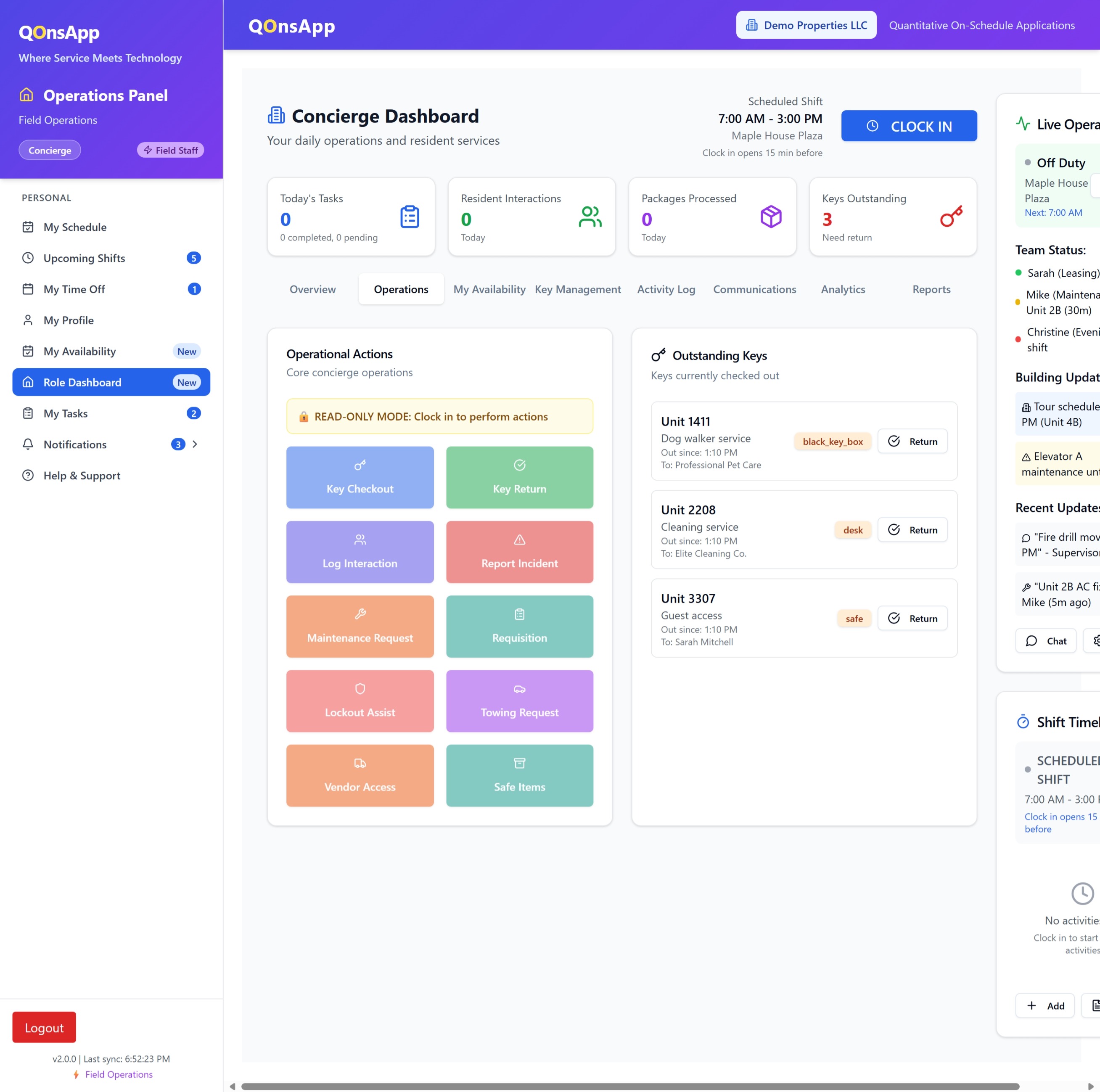Click the Key Checkout action tile
Image resolution: width=1100 pixels, height=1092 pixels.
tap(360, 477)
